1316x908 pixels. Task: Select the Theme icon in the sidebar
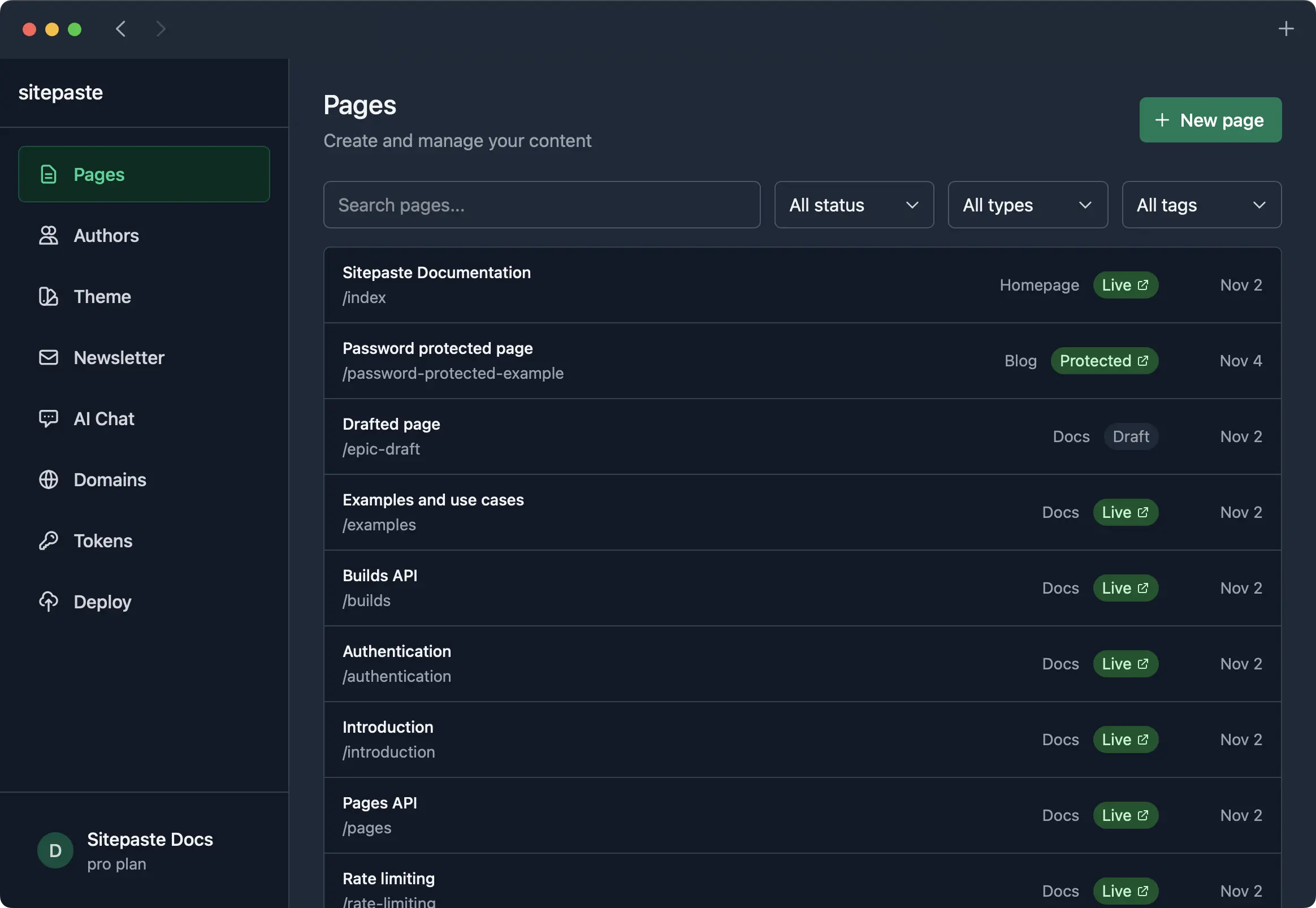pos(49,296)
